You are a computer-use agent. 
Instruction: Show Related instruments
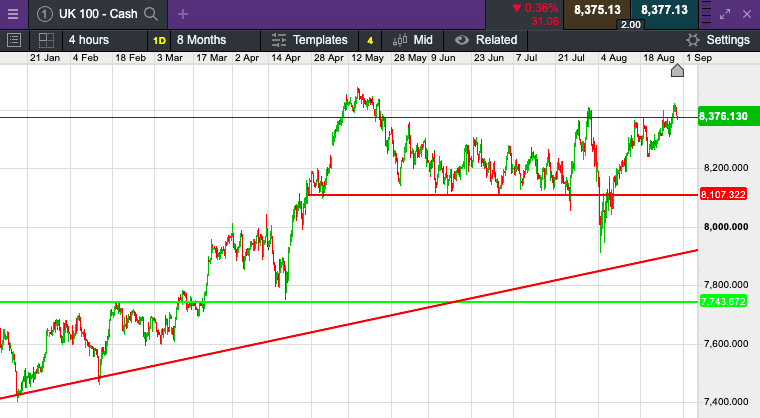[486, 40]
